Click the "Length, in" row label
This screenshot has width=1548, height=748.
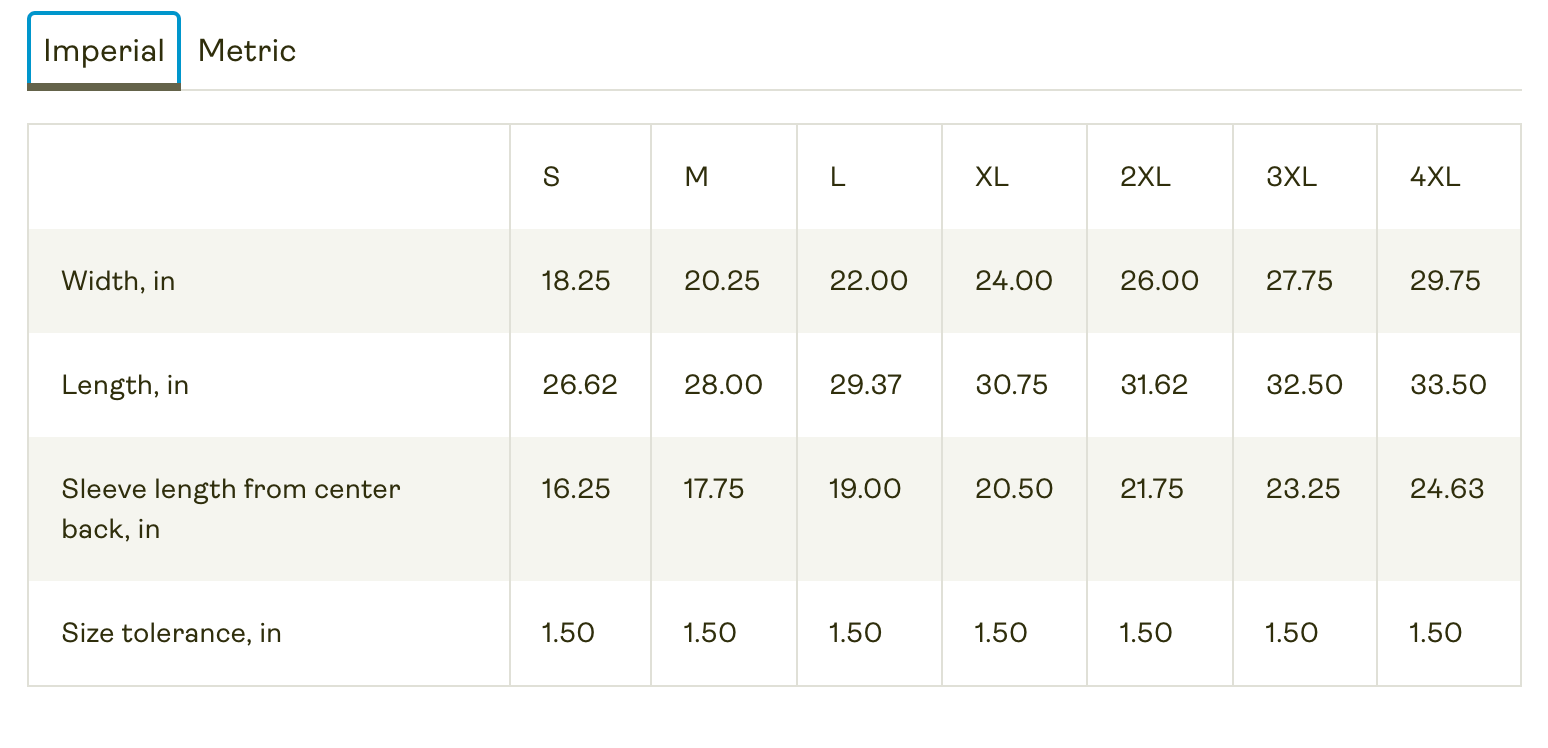[125, 385]
